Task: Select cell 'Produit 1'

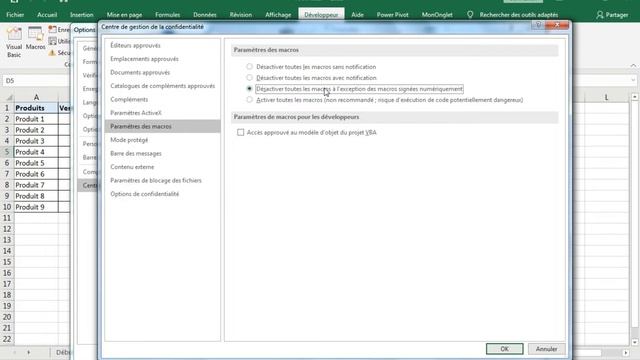Action: click(x=36, y=119)
